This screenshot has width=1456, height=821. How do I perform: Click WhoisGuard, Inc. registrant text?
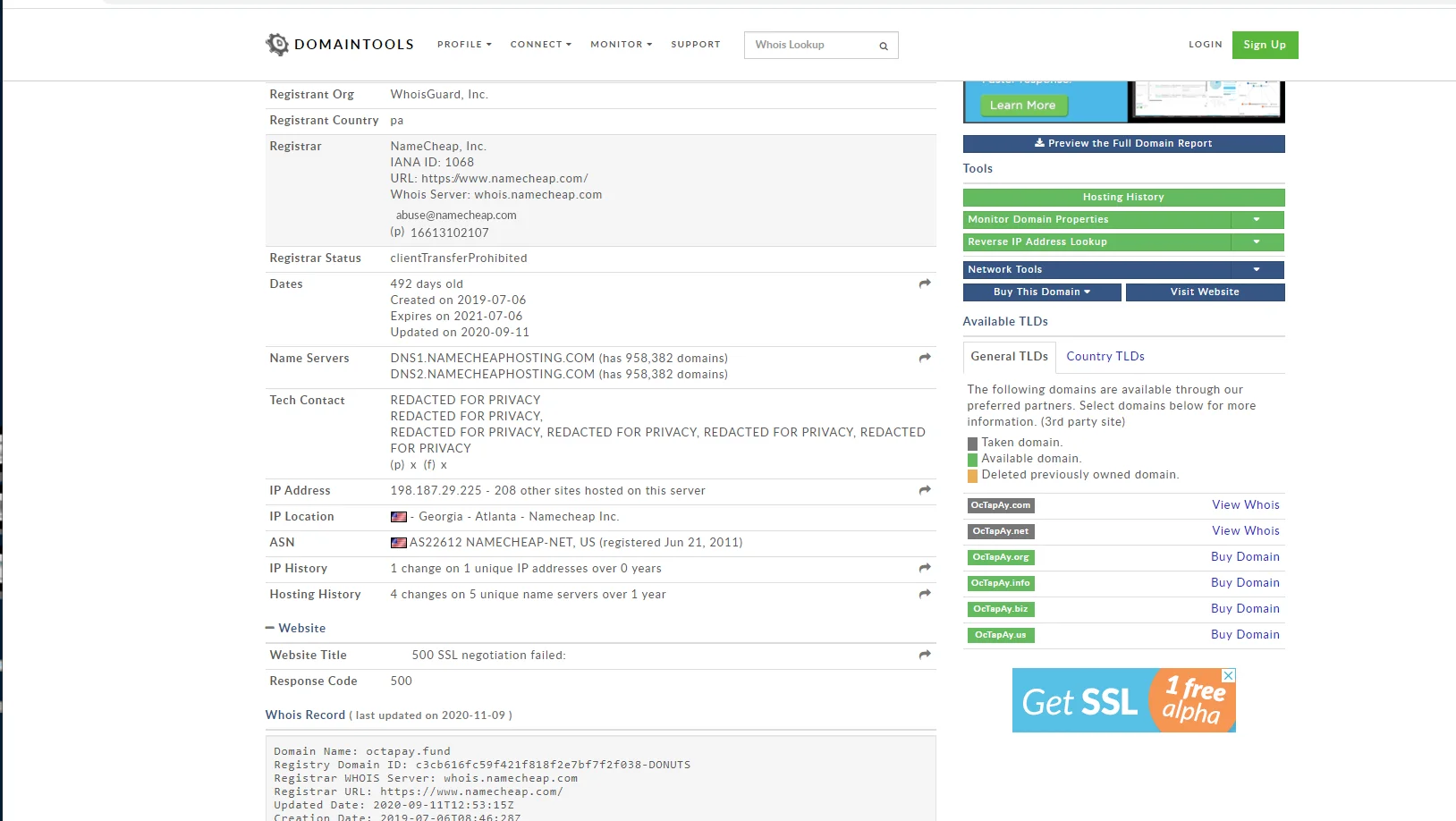coord(439,95)
